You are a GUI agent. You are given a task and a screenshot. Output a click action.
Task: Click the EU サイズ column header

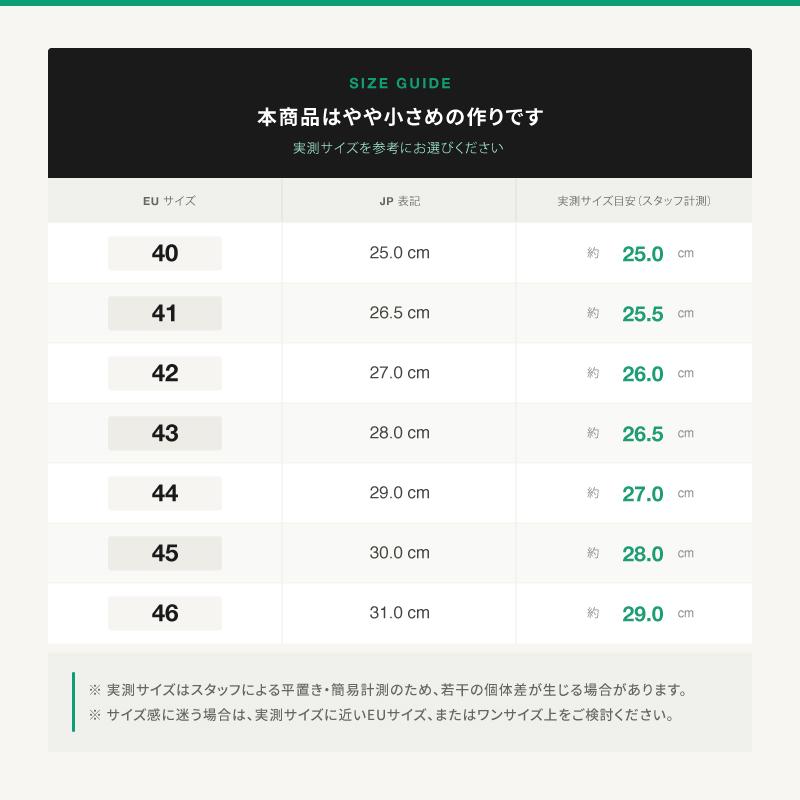[169, 201]
